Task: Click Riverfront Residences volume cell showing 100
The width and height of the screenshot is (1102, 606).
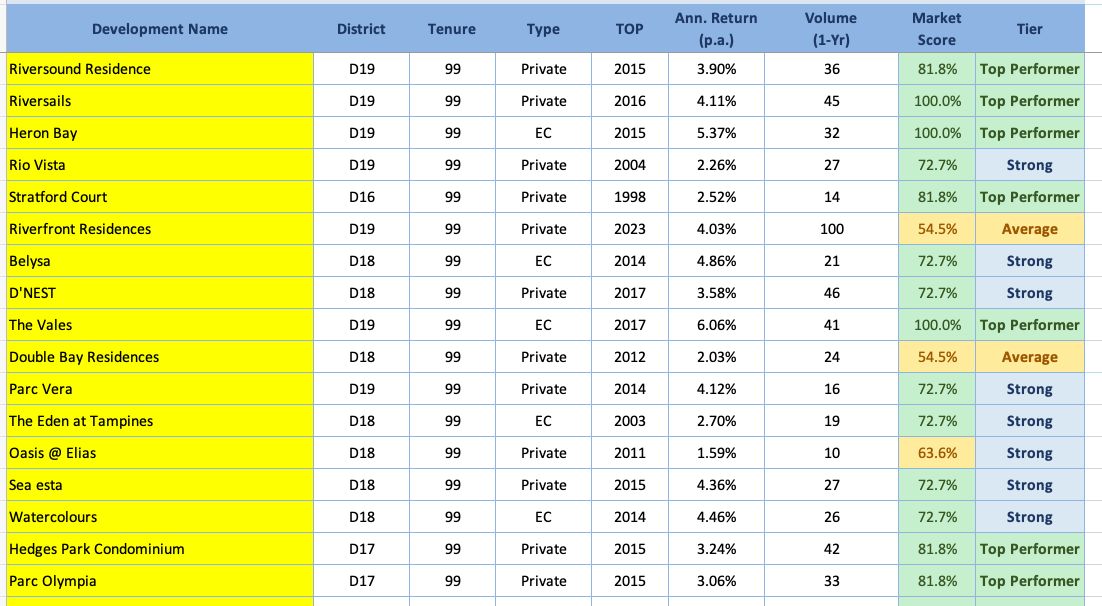Action: click(831, 229)
